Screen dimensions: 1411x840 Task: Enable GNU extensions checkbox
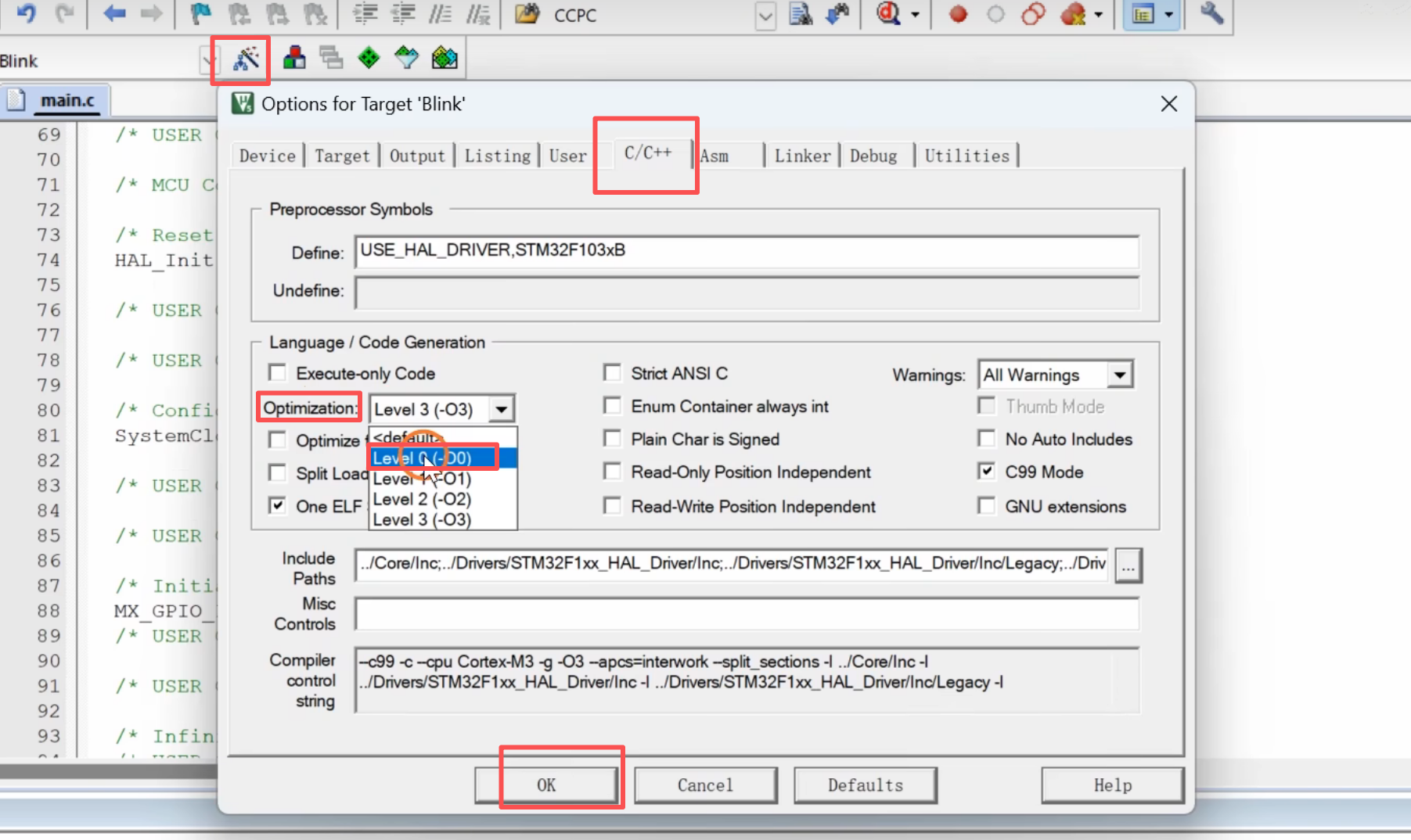point(987,506)
